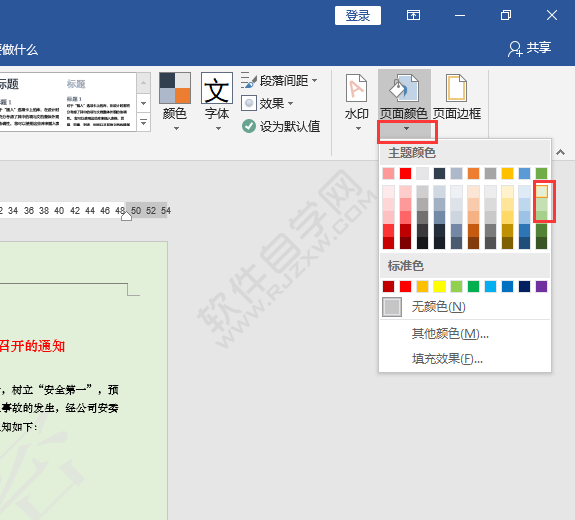The height and width of the screenshot is (520, 575).
Task: Go to next row in style gallery
Action: (x=143, y=103)
